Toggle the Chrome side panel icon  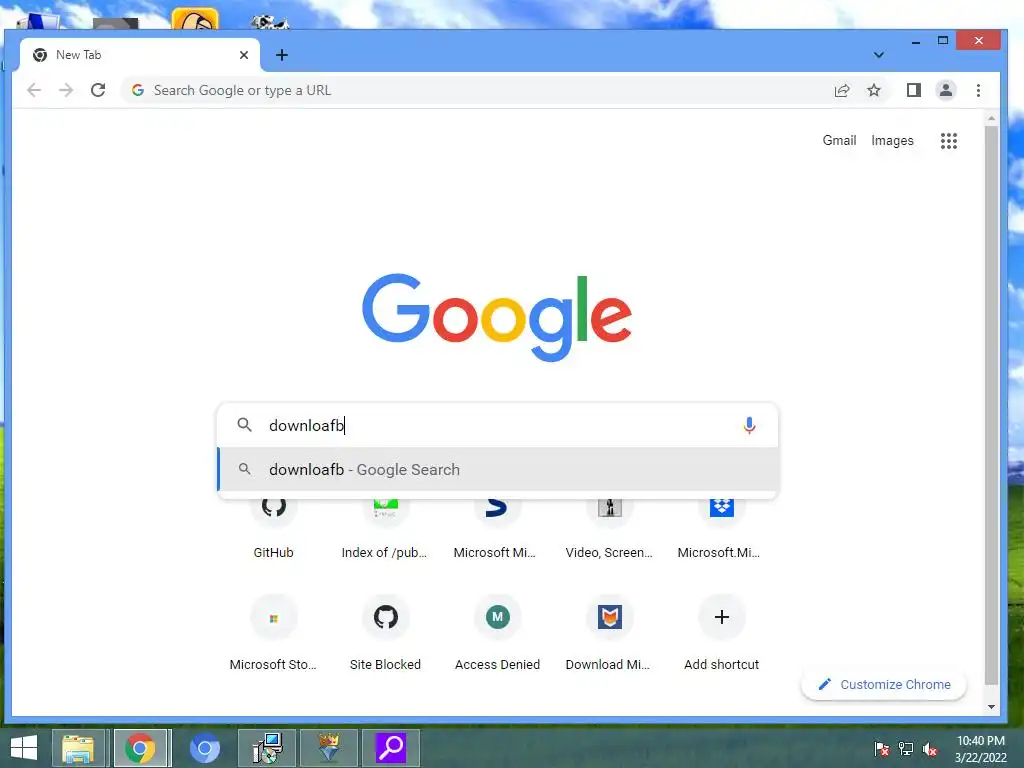914,90
